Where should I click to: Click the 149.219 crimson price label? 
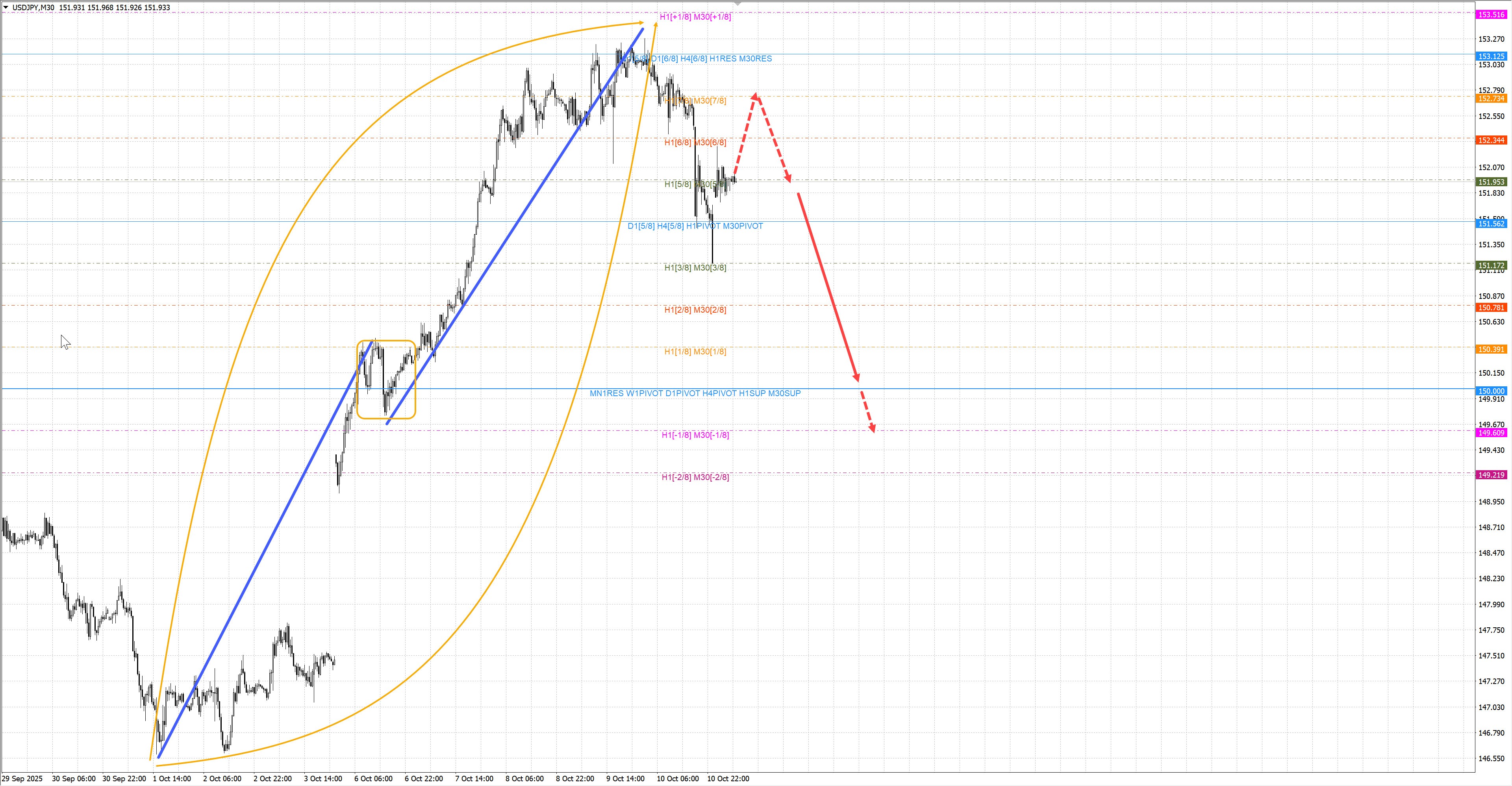1491,475
